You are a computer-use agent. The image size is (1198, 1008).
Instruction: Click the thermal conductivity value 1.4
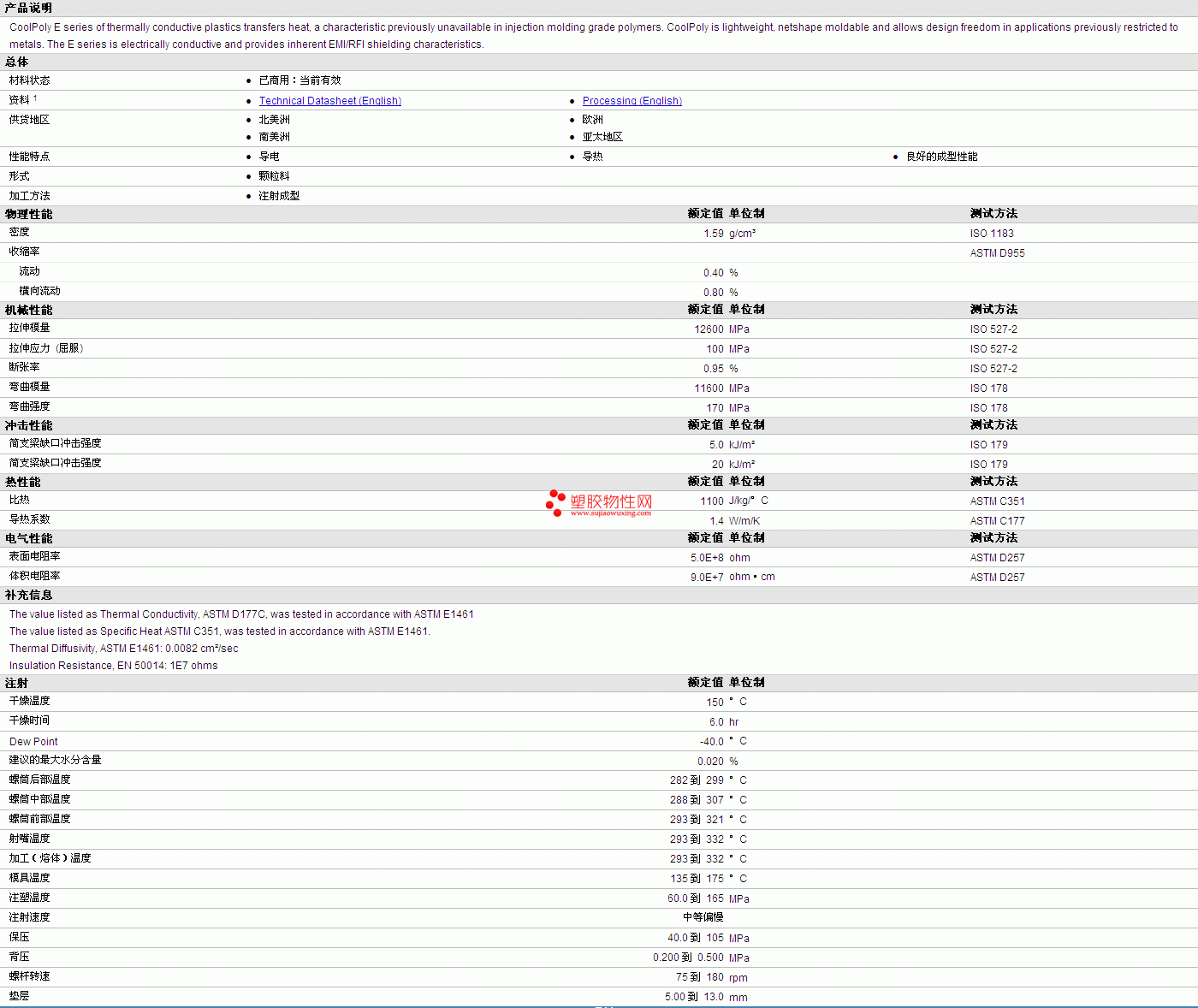click(716, 521)
